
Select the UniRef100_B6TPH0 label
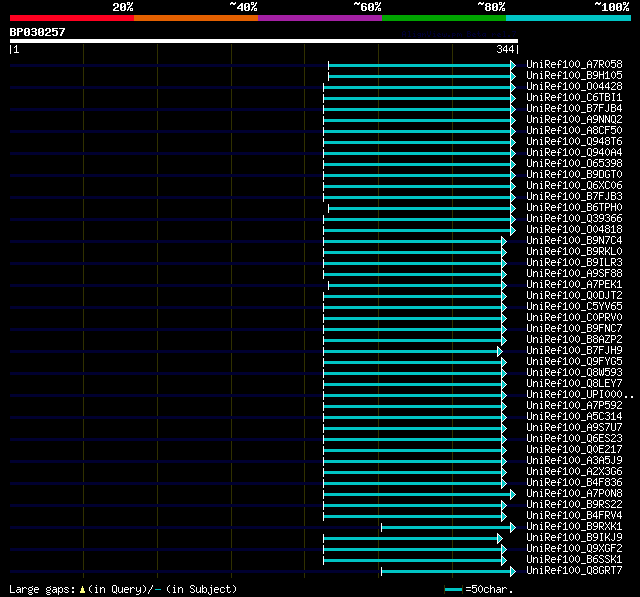pos(574,208)
